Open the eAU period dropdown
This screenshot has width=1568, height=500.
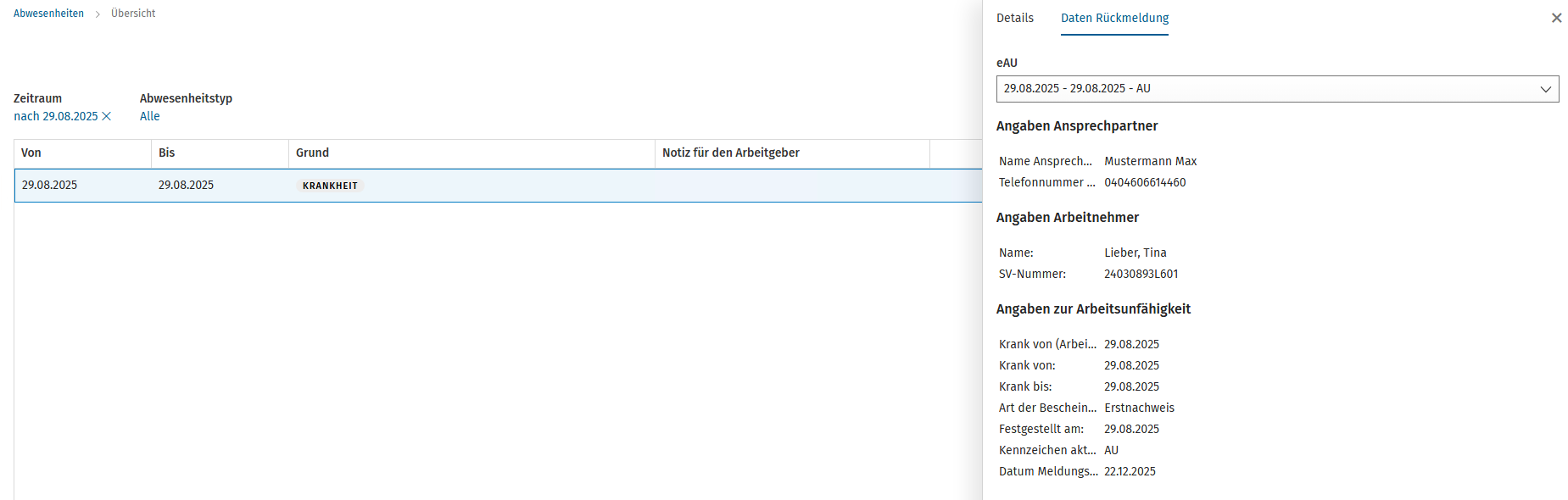1277,88
